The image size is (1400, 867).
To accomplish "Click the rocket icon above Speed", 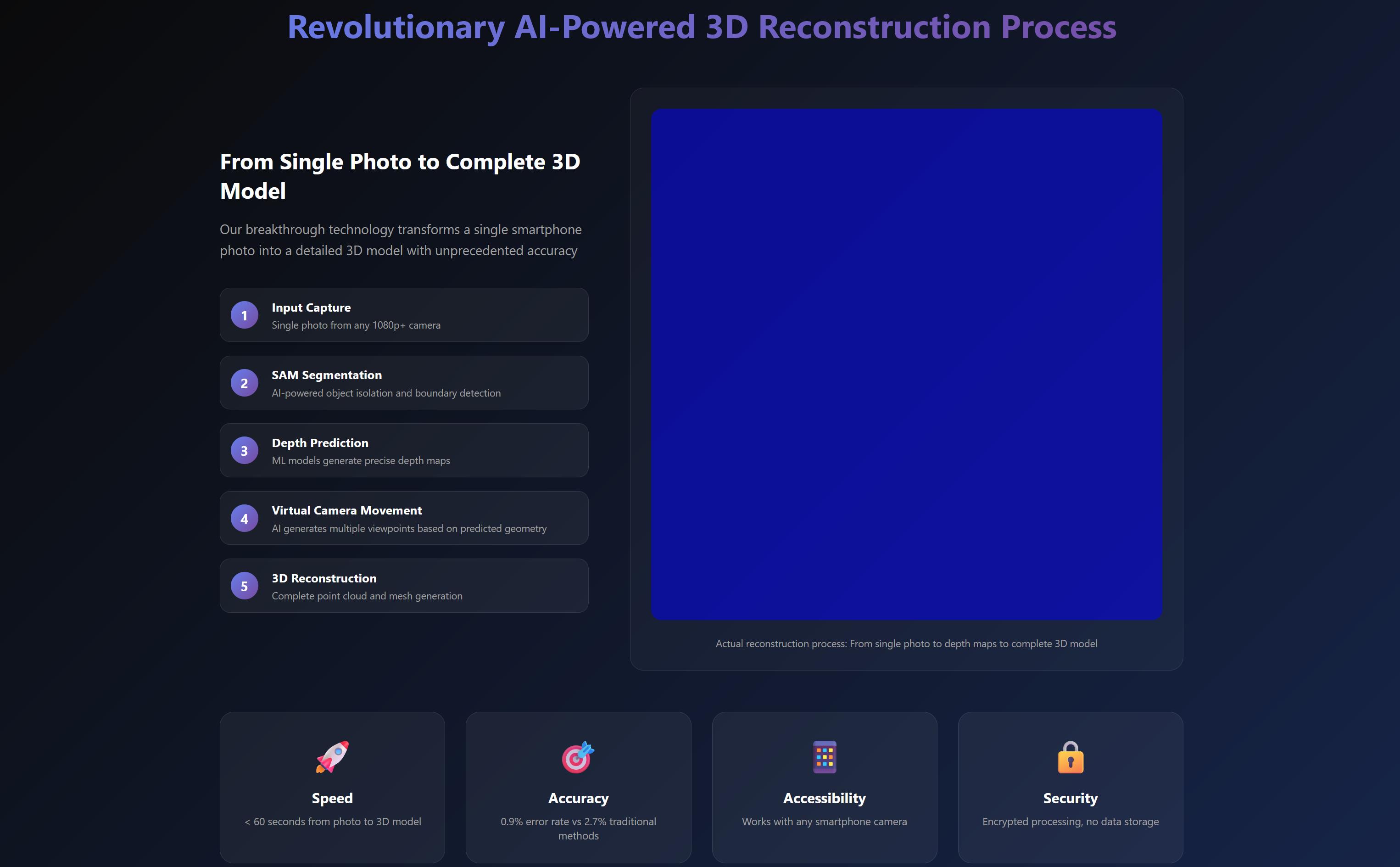I will 332,757.
